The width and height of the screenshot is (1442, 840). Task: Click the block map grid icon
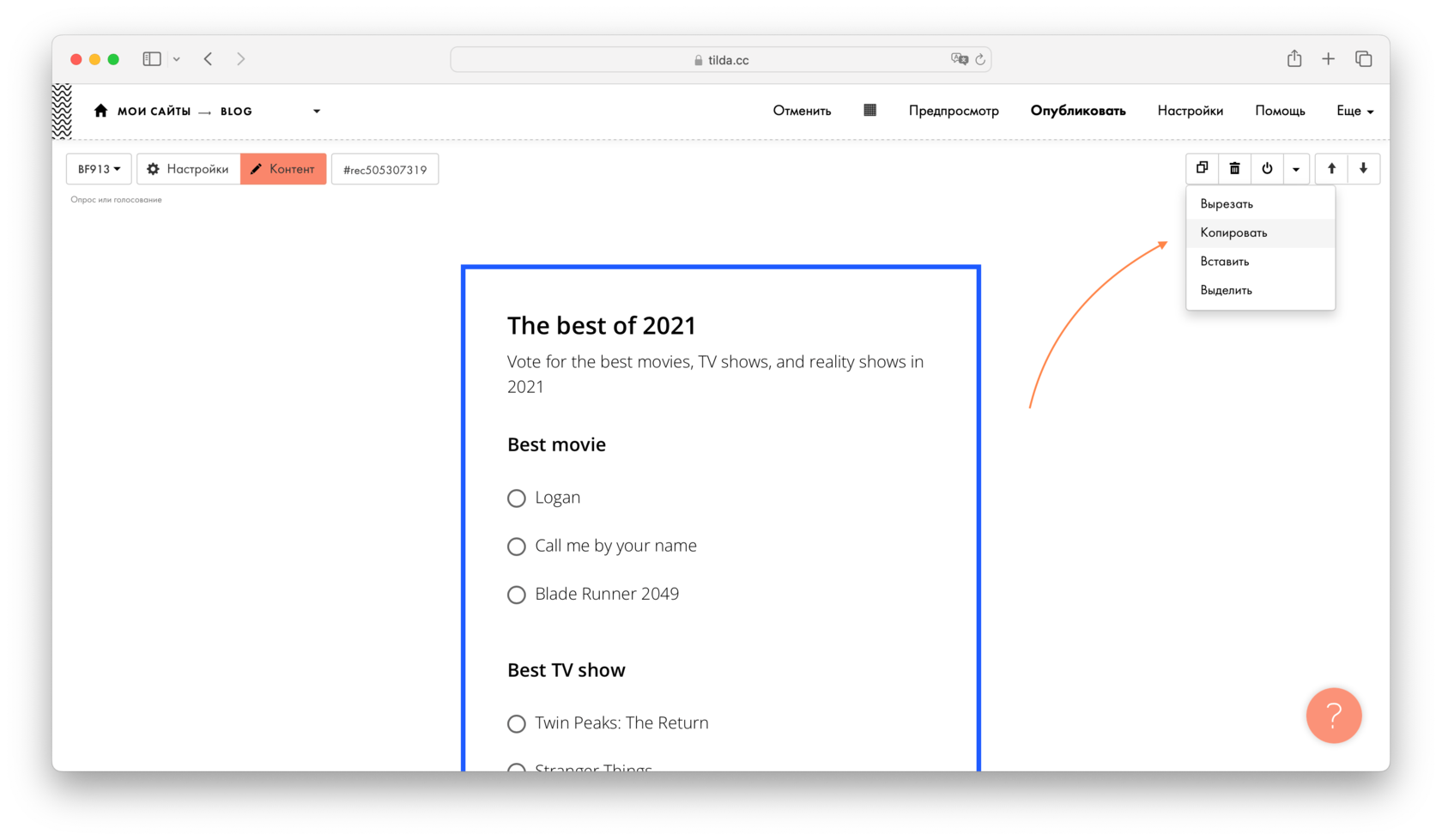pyautogui.click(x=869, y=110)
